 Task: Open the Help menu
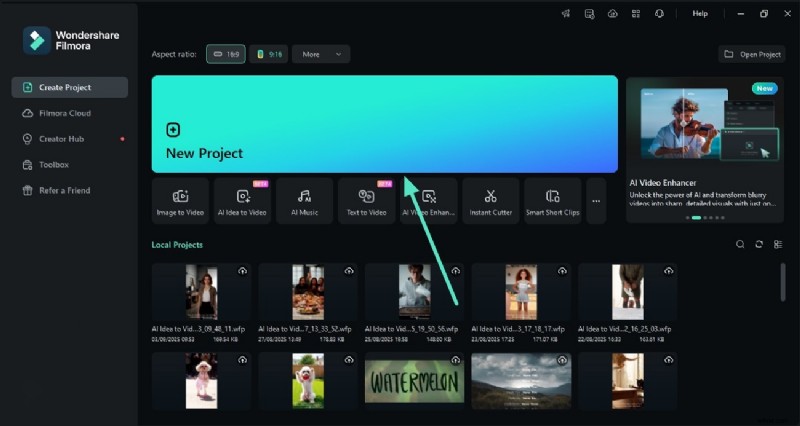point(700,14)
